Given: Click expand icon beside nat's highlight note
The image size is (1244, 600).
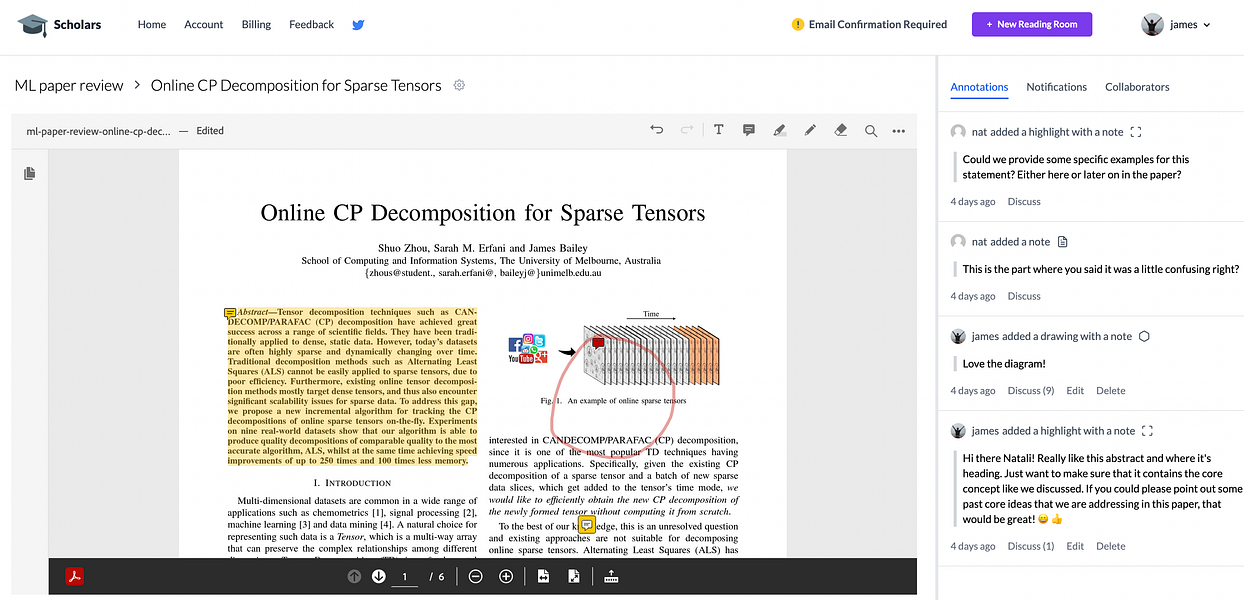Looking at the screenshot, I should click(1135, 132).
